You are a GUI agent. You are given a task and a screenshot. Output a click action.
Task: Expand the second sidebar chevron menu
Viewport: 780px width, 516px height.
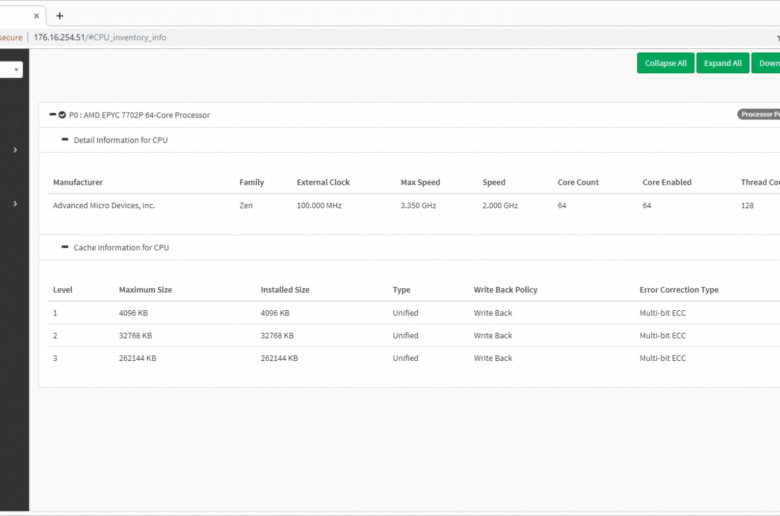[15, 204]
